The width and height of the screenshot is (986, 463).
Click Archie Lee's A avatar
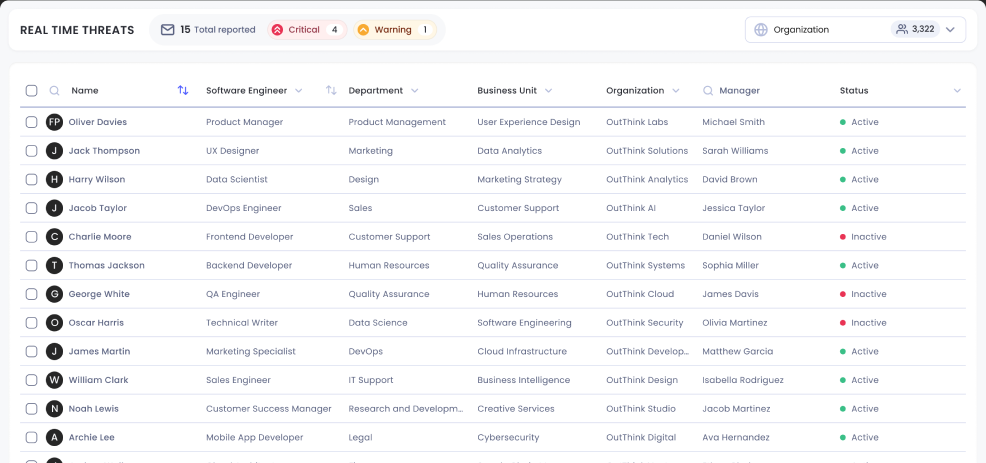coord(55,437)
